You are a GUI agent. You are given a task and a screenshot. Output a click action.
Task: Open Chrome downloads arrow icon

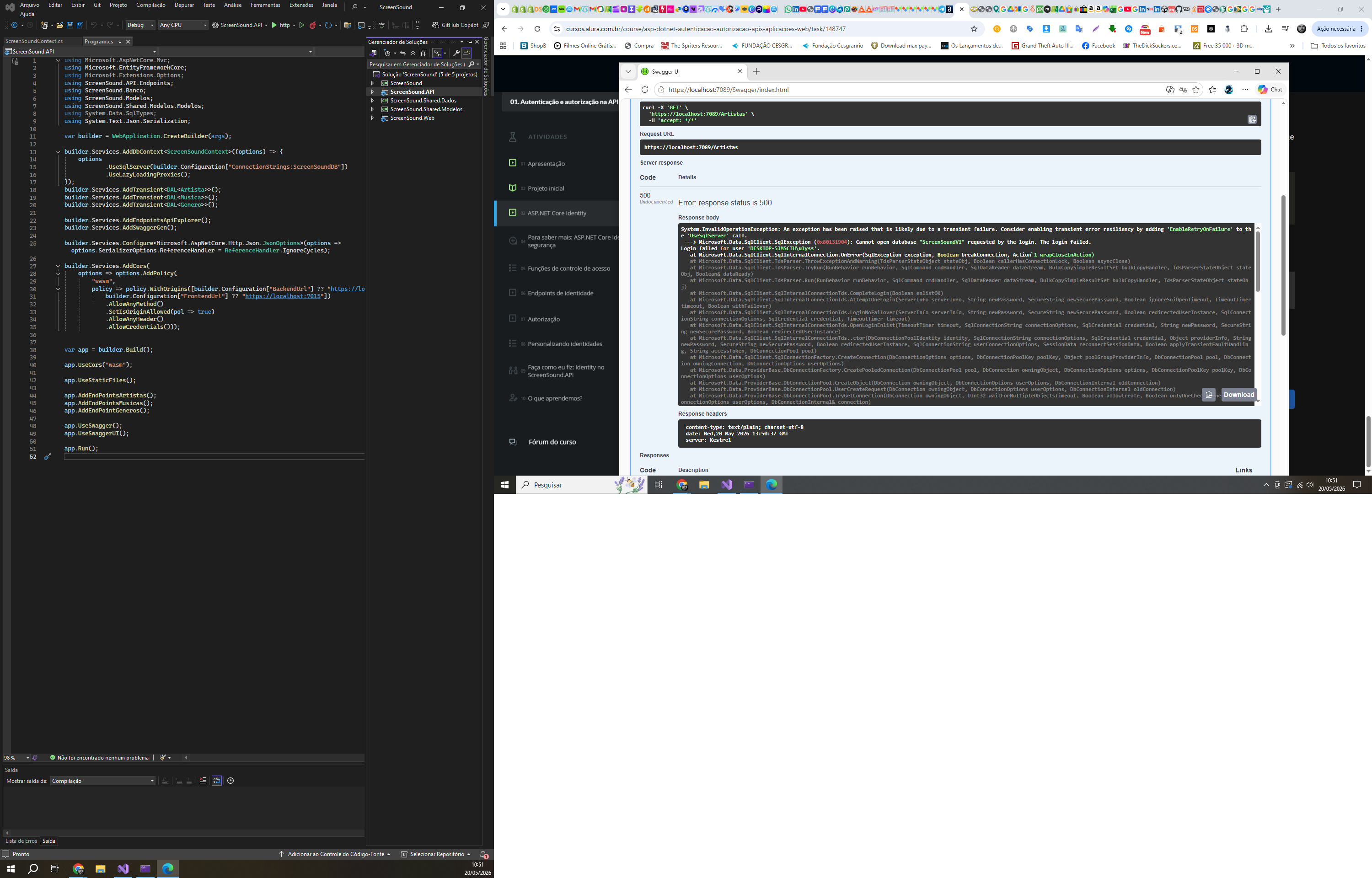(1268, 28)
